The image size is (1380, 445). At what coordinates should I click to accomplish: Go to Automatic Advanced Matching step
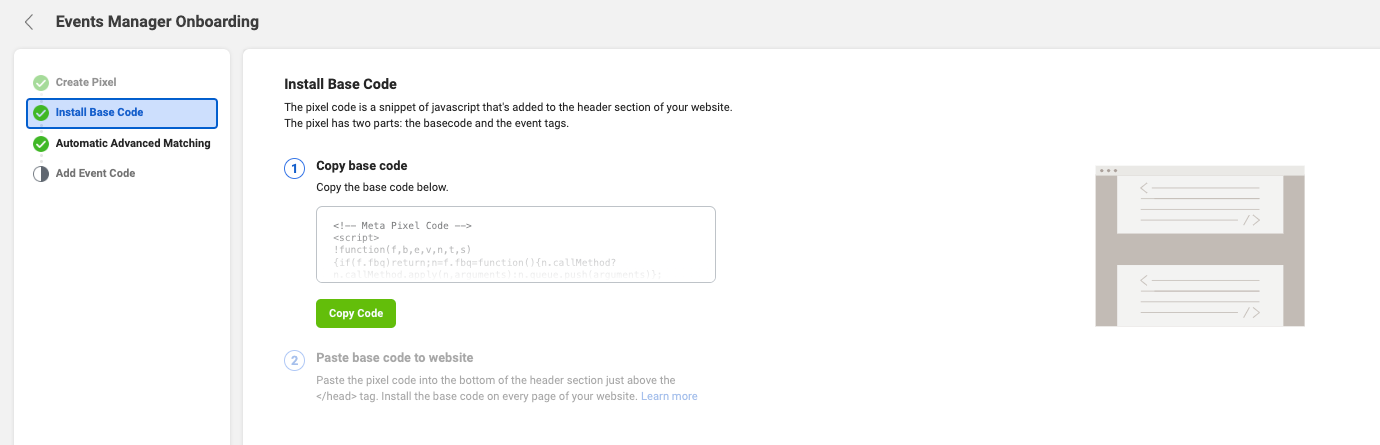click(x=133, y=143)
